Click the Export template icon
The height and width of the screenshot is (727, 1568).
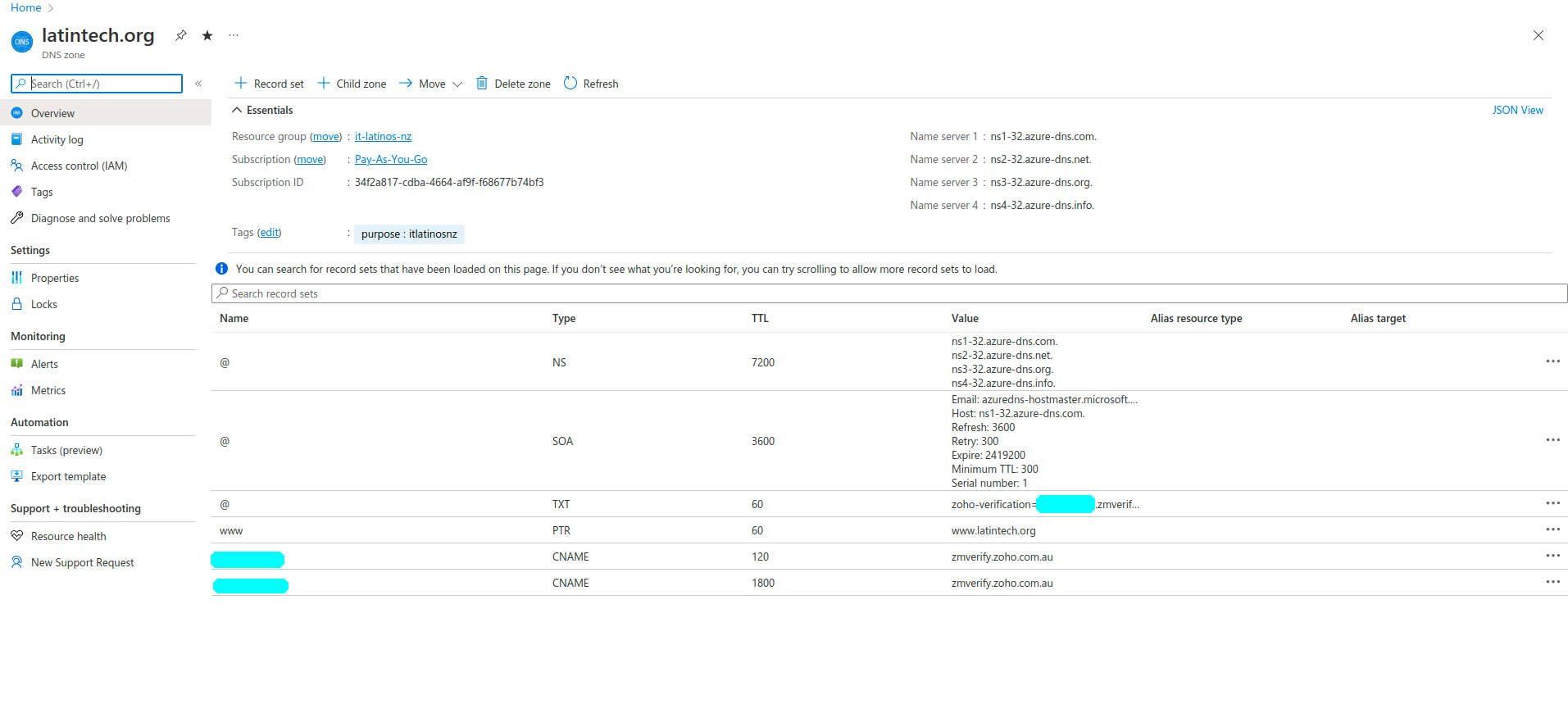16,476
